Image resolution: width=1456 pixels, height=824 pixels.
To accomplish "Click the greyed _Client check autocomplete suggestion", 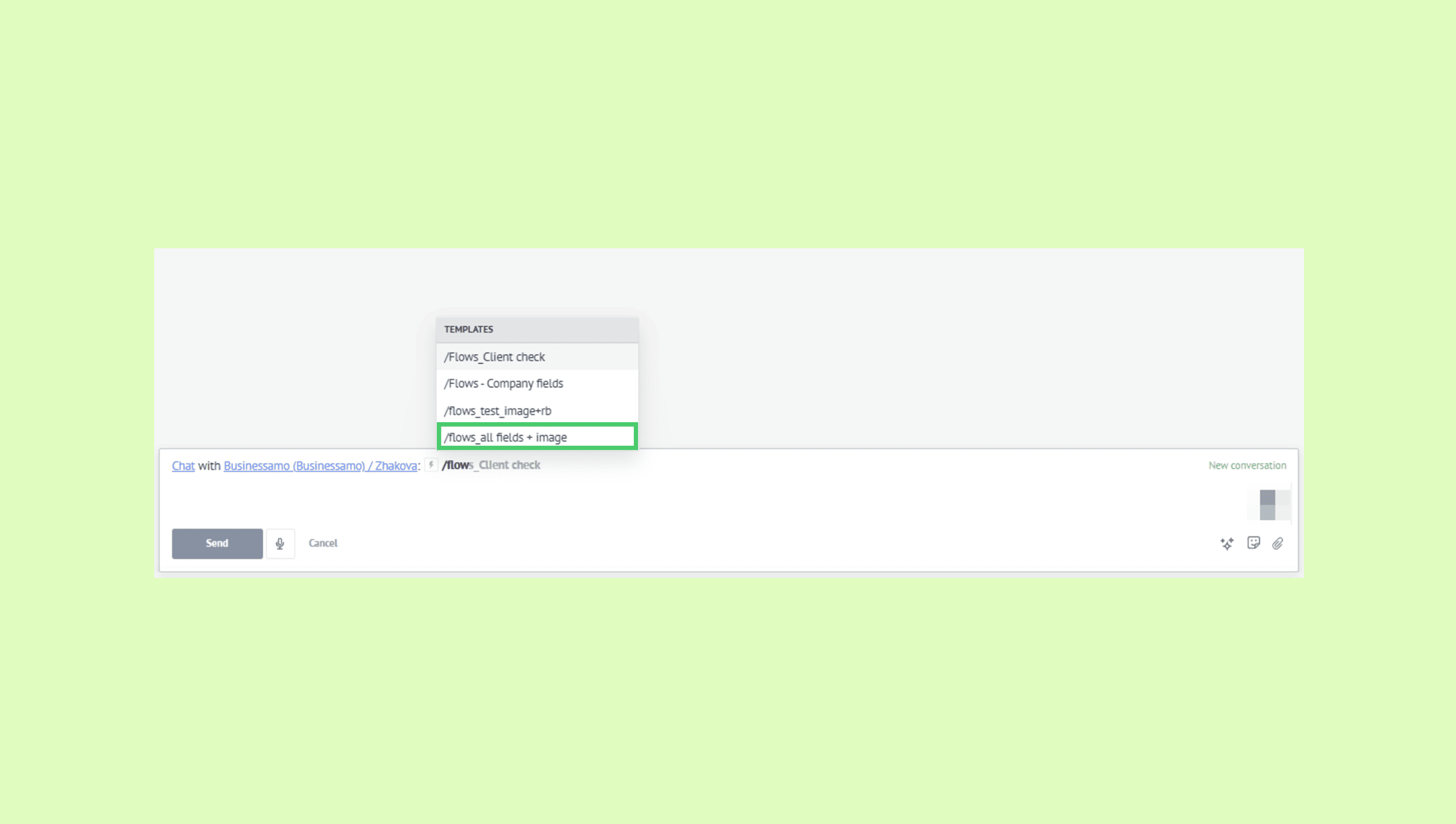I will (x=510, y=465).
